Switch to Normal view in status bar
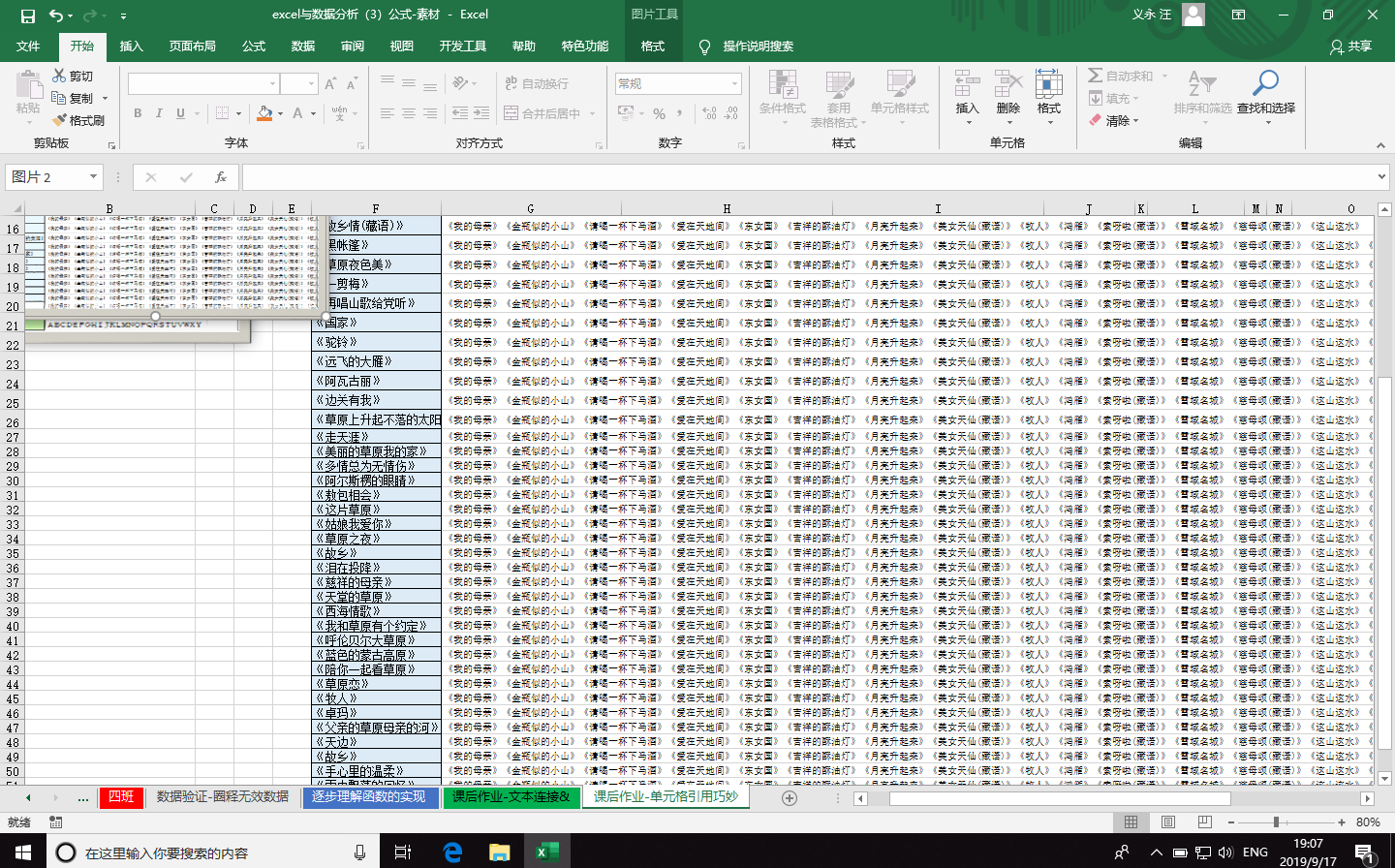The width and height of the screenshot is (1395, 868). point(1131,821)
